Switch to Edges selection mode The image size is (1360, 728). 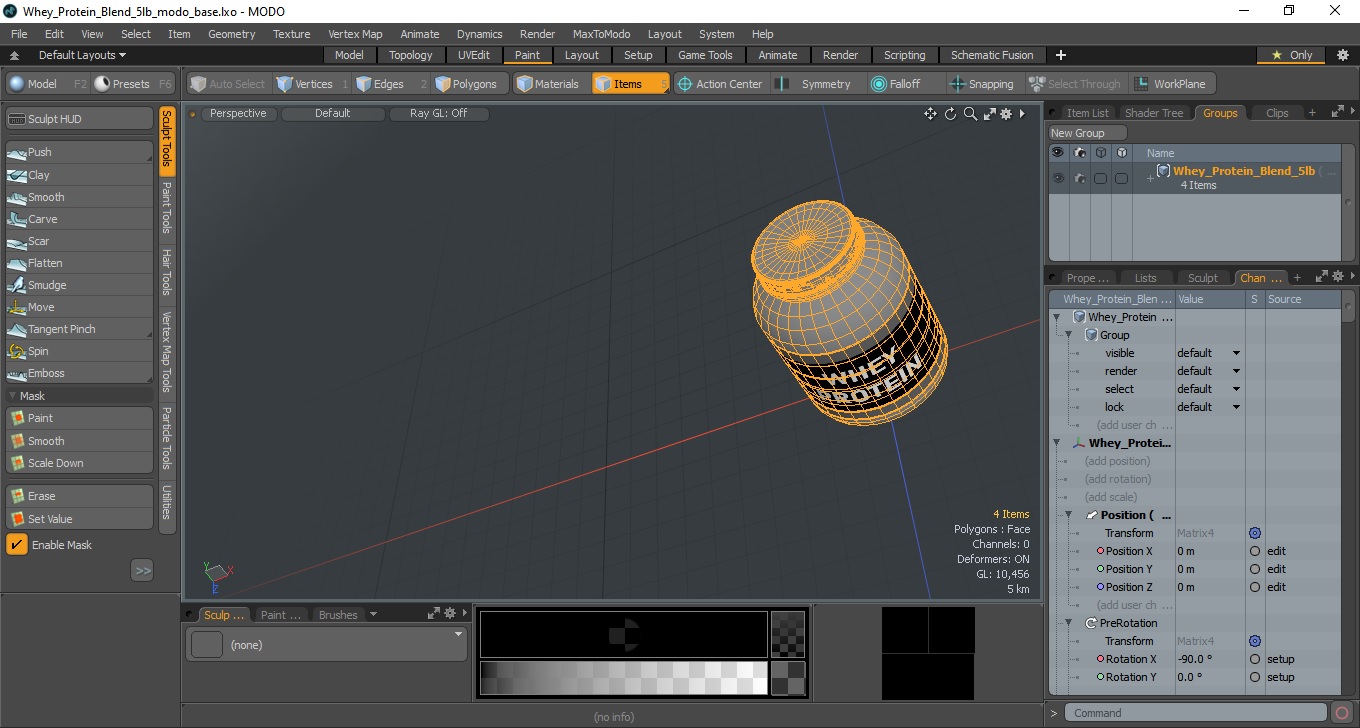click(390, 84)
